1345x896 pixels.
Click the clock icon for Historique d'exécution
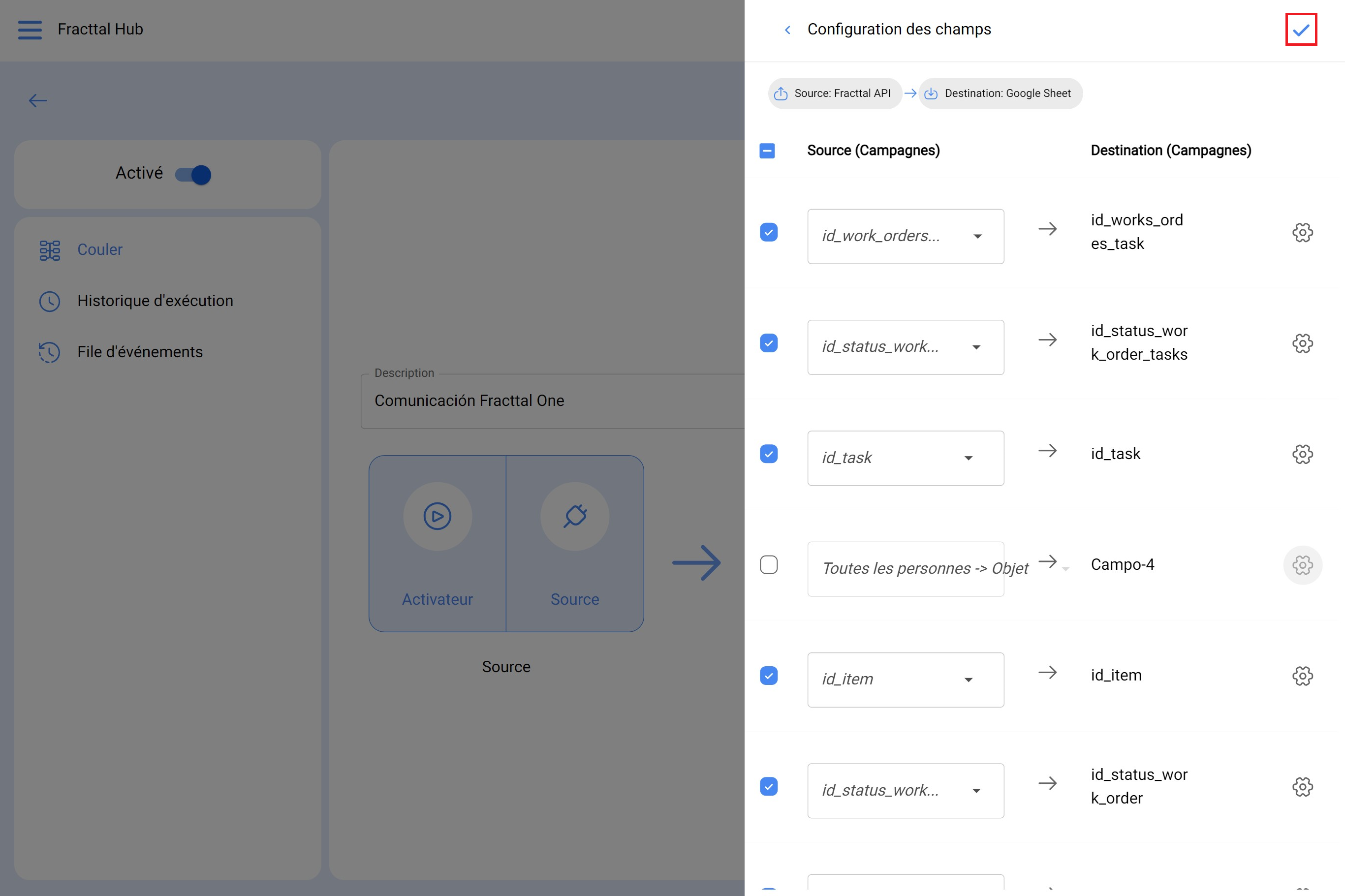[50, 301]
